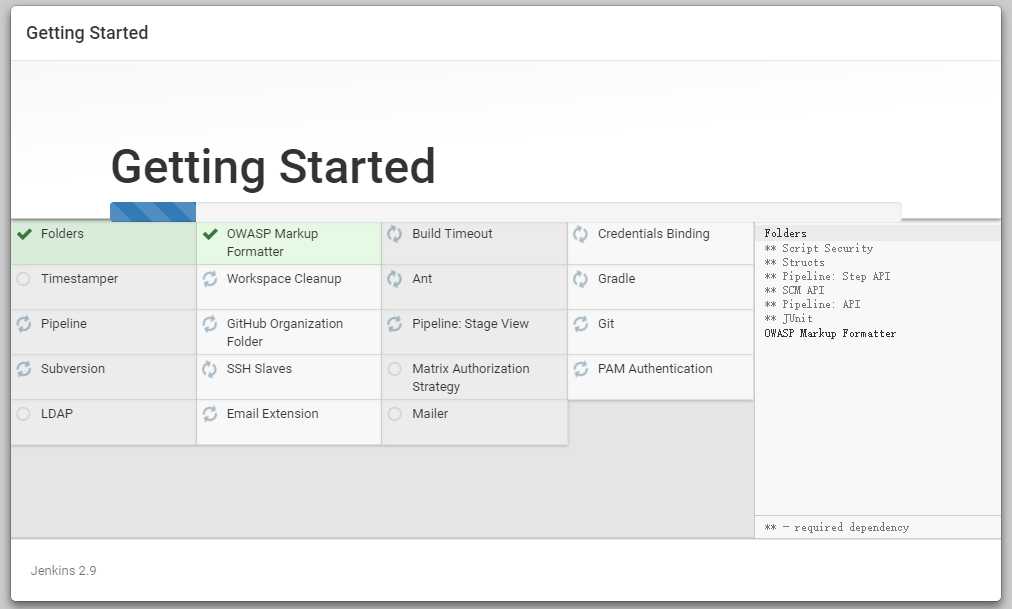Click the checkmark next to OWASP Markup Formatter
Screen dimensions: 1012x609
click(x=210, y=234)
